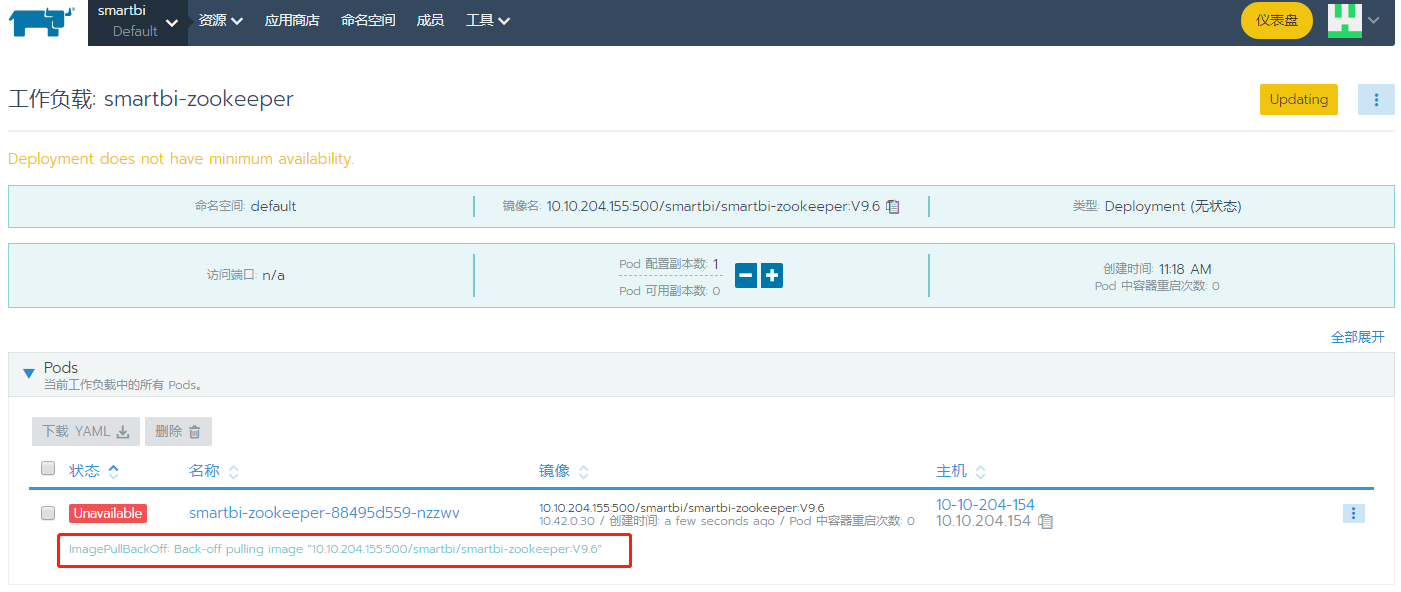This screenshot has width=1401, height=592.
Task: Toggle the select-all pods checkbox
Action: (48, 468)
